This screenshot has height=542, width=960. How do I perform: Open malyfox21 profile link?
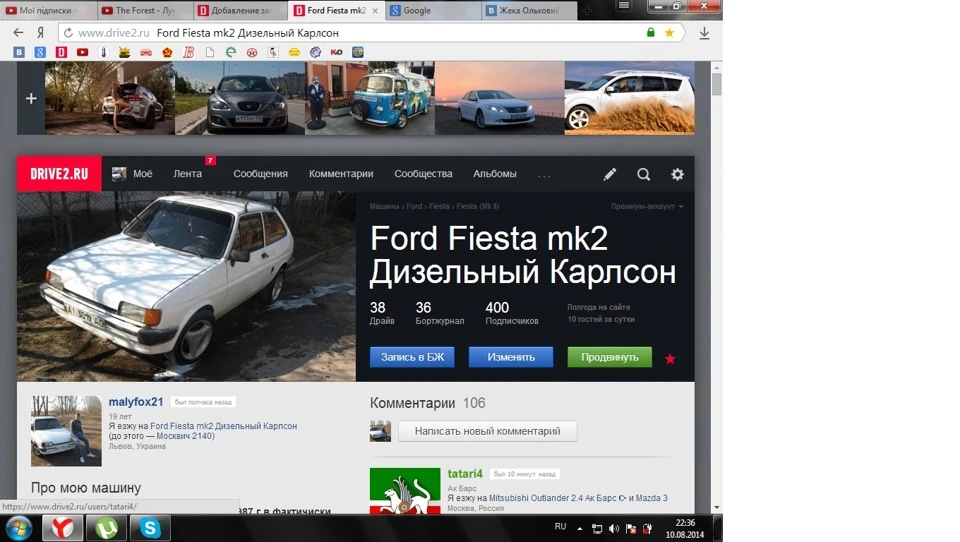136,402
